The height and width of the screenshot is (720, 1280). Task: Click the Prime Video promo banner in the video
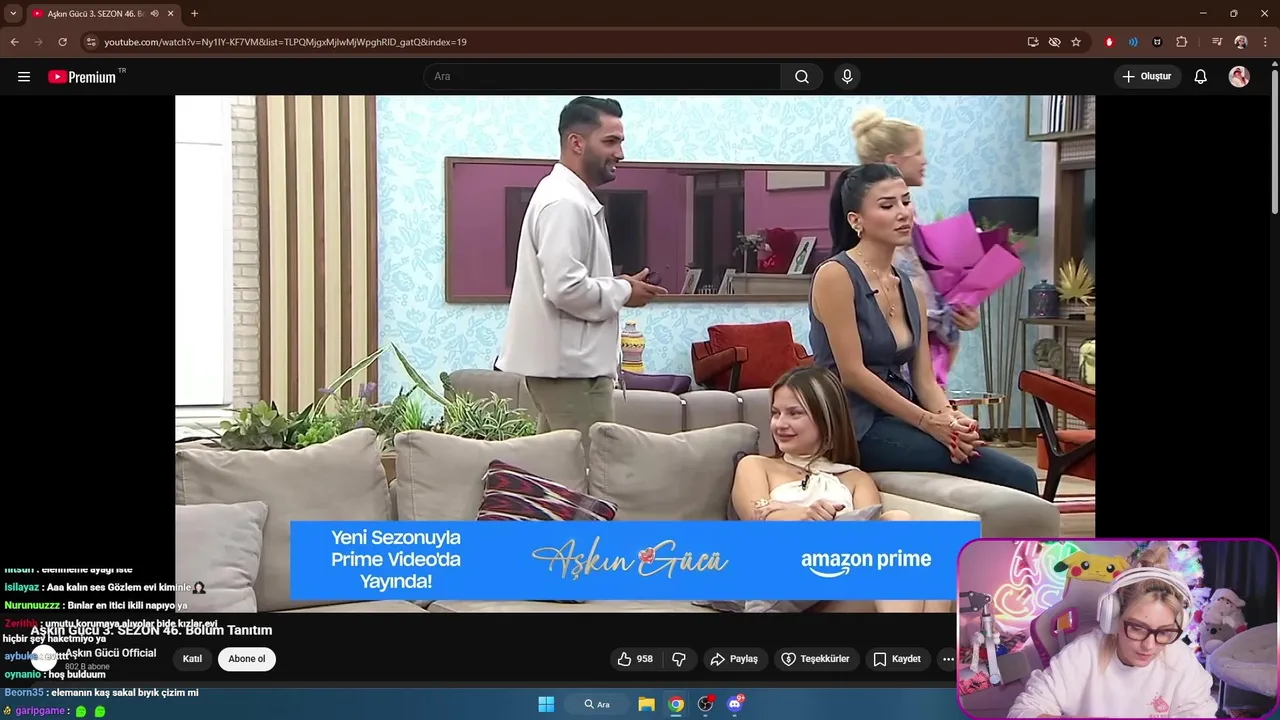pos(635,560)
